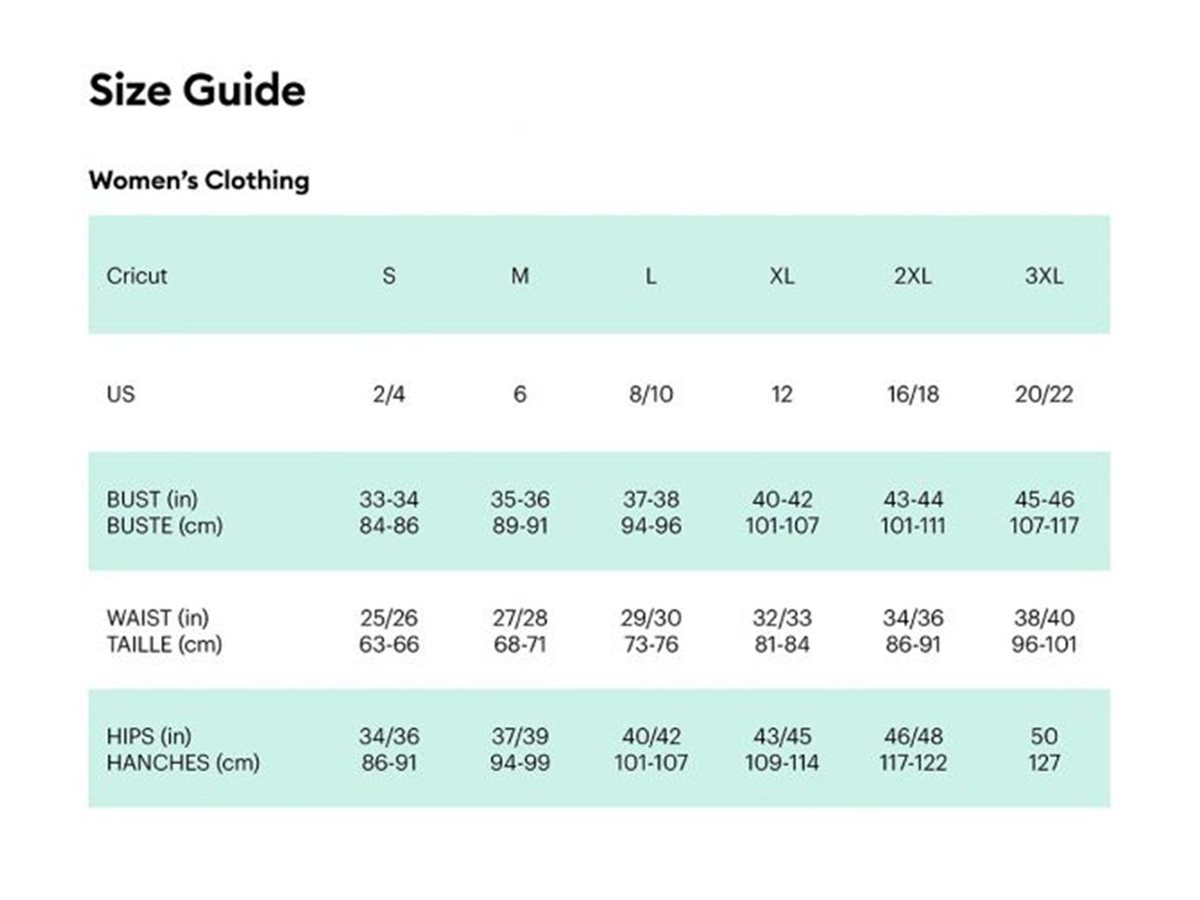Select the WAIST (in) label
The image size is (1200, 900).
click(158, 618)
